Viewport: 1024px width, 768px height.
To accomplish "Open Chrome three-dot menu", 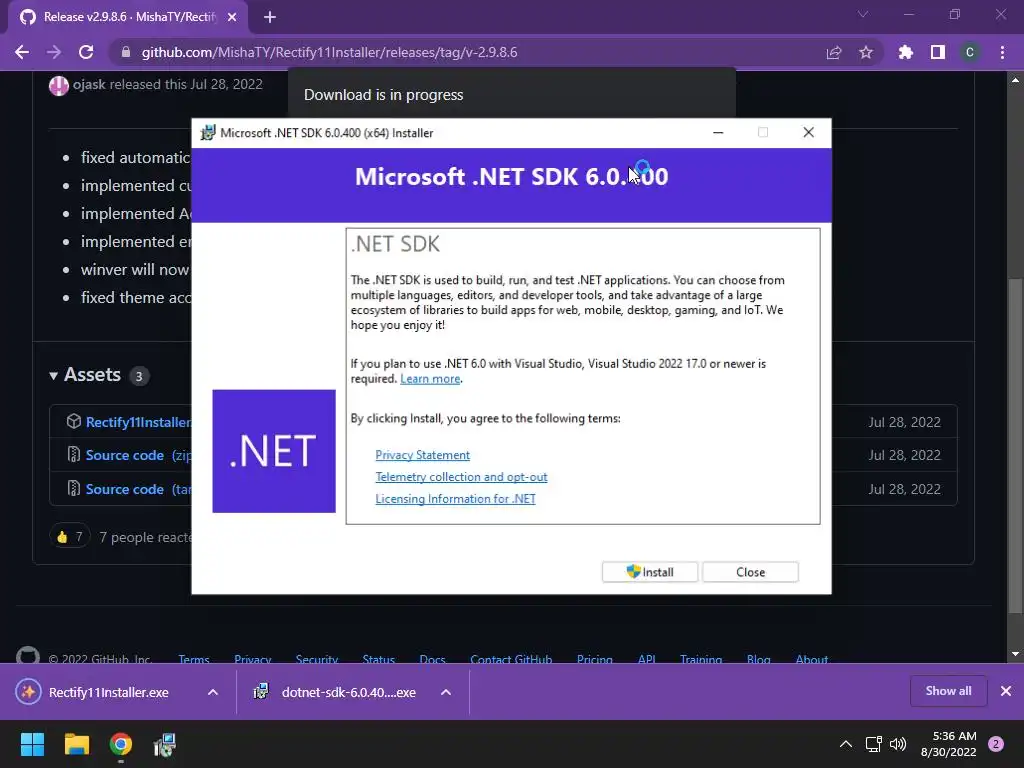I will click(1002, 52).
